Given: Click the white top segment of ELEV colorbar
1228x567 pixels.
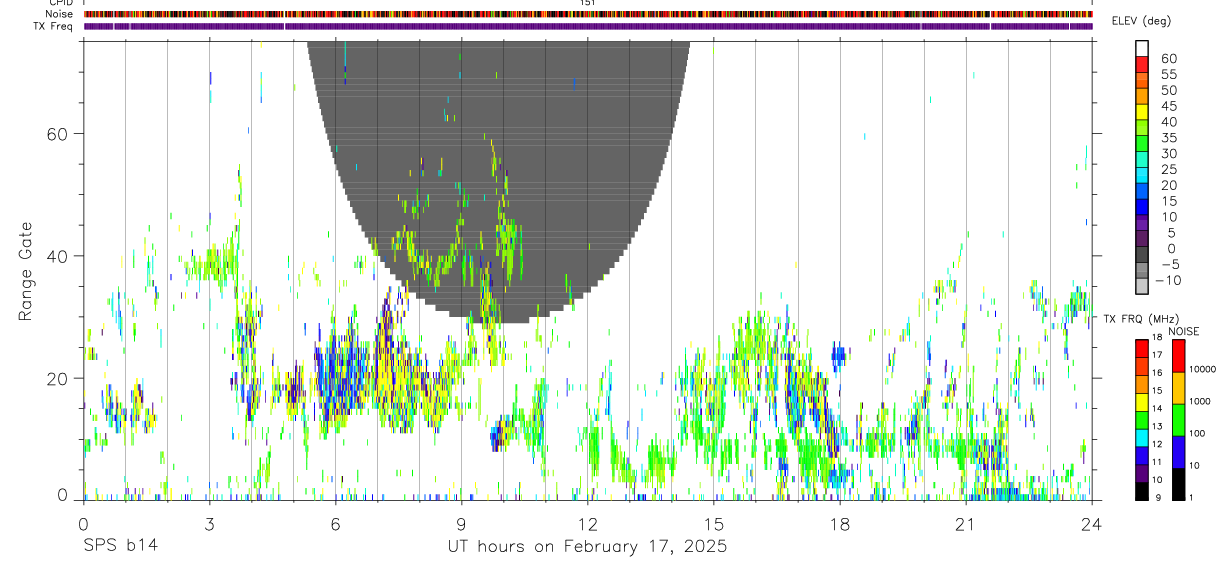Looking at the screenshot, I should [x=1142, y=48].
